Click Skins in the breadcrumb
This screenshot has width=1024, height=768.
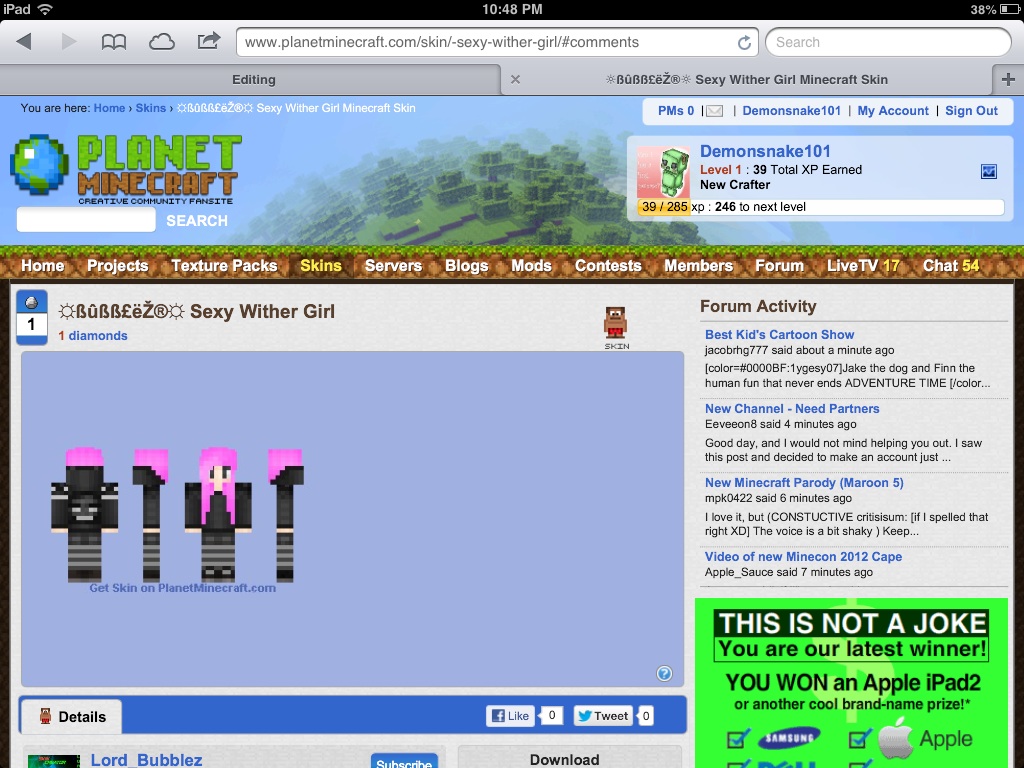point(150,108)
